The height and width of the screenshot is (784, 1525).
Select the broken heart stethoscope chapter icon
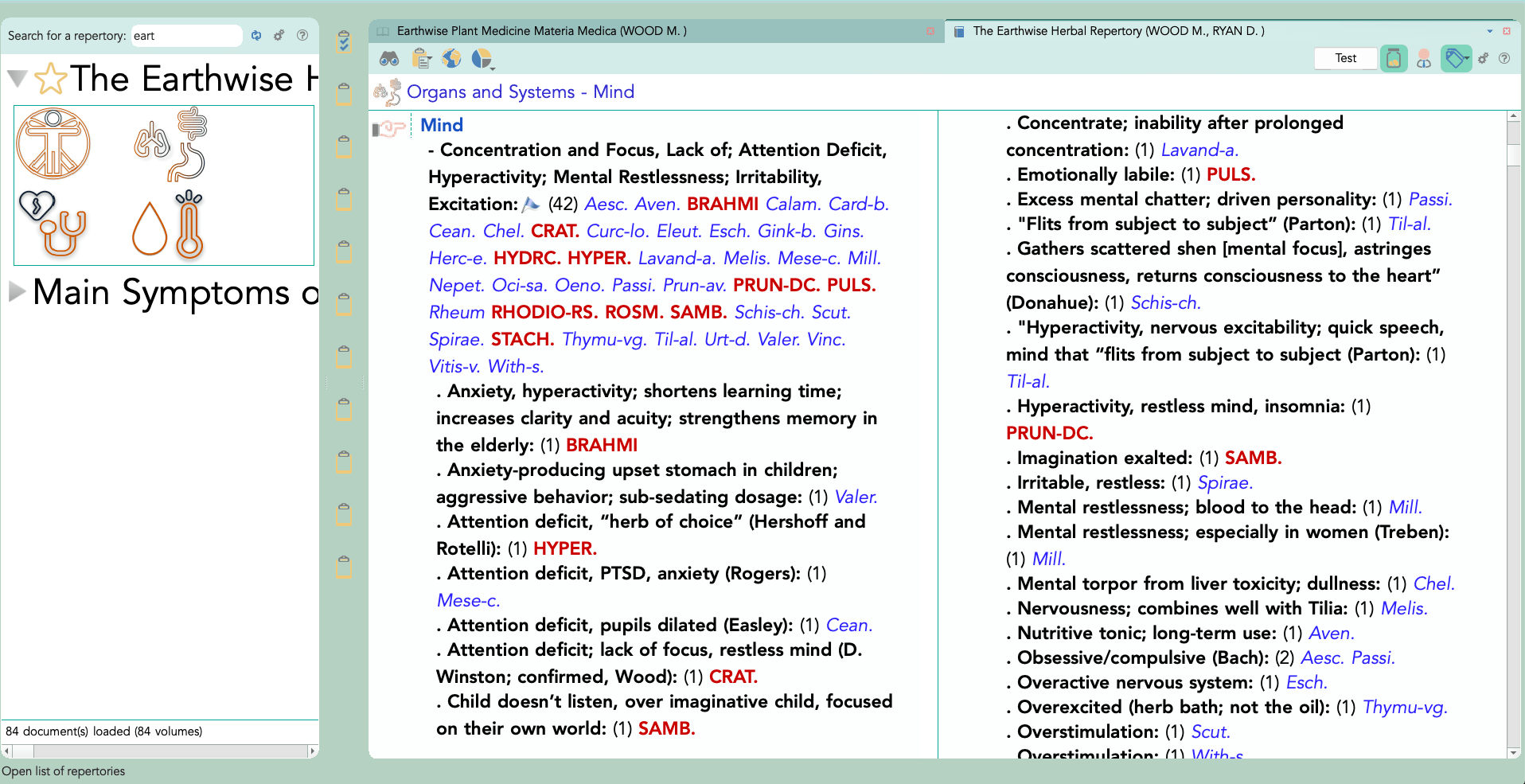click(53, 224)
